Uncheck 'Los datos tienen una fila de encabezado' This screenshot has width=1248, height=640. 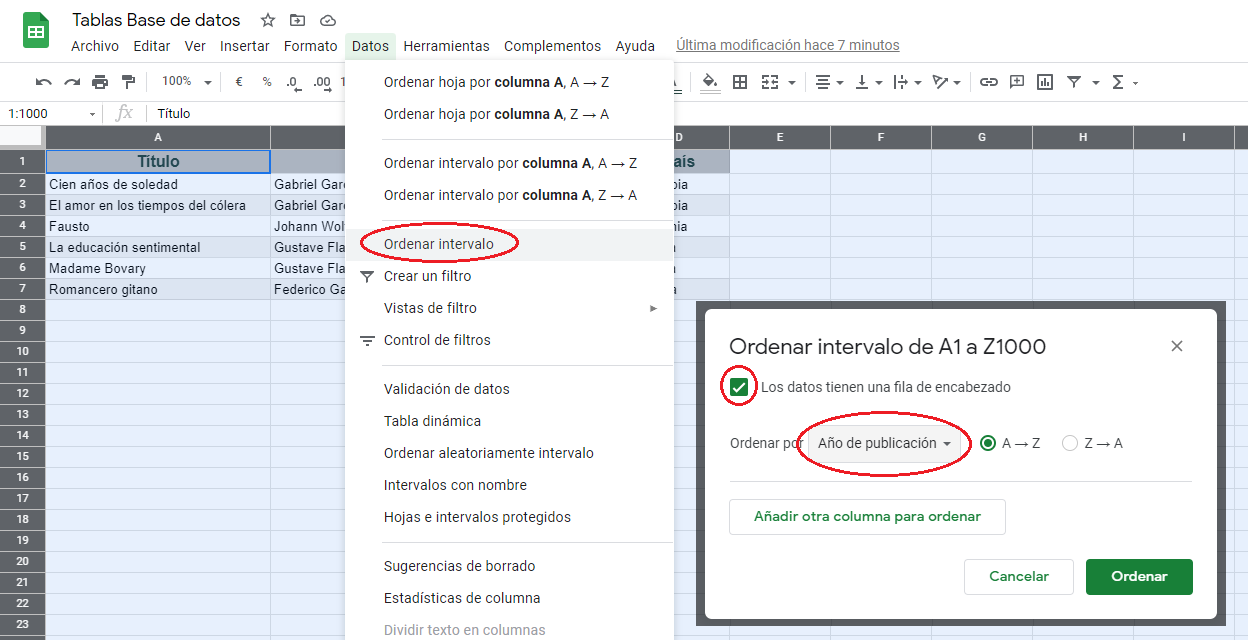click(x=739, y=387)
